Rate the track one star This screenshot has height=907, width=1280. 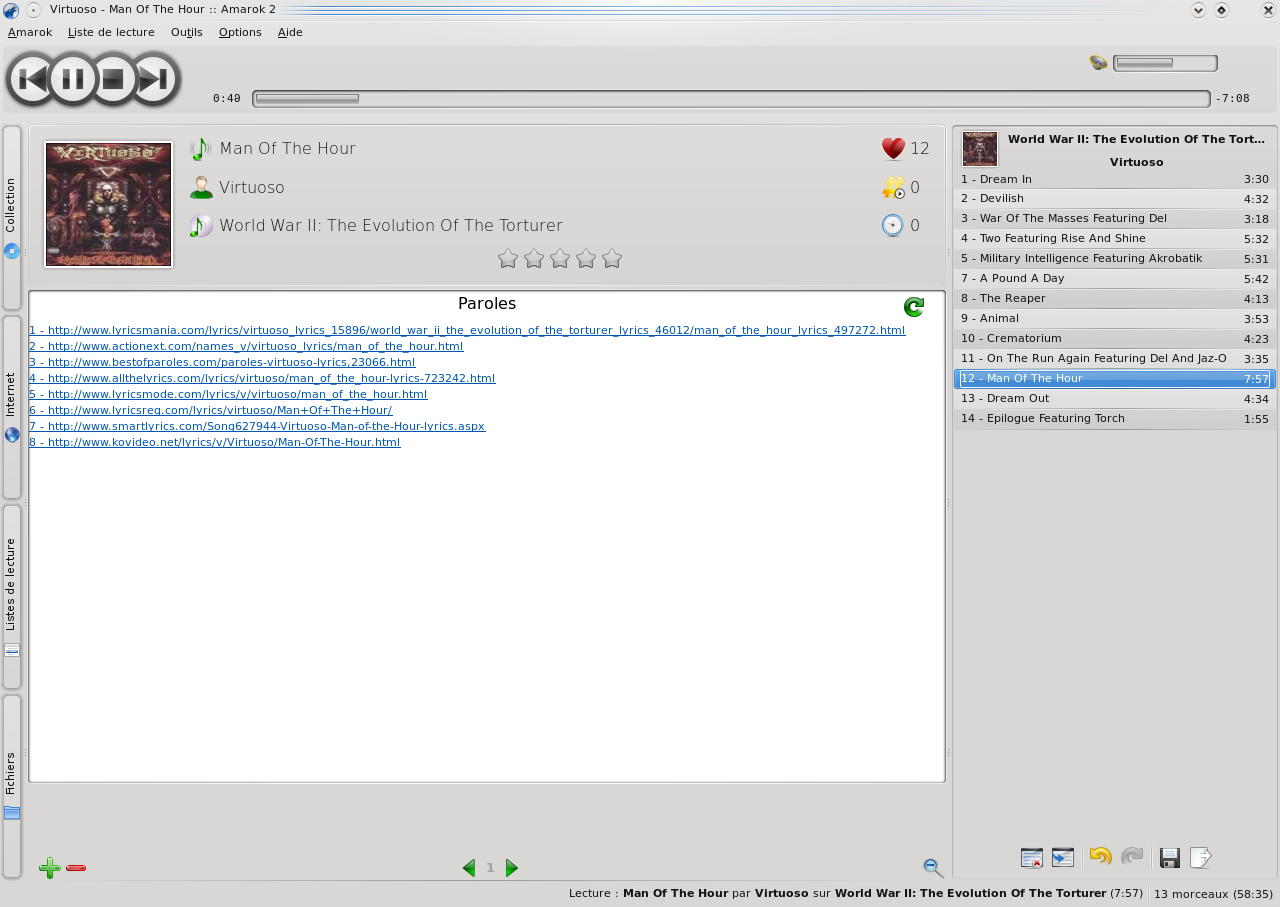point(508,259)
